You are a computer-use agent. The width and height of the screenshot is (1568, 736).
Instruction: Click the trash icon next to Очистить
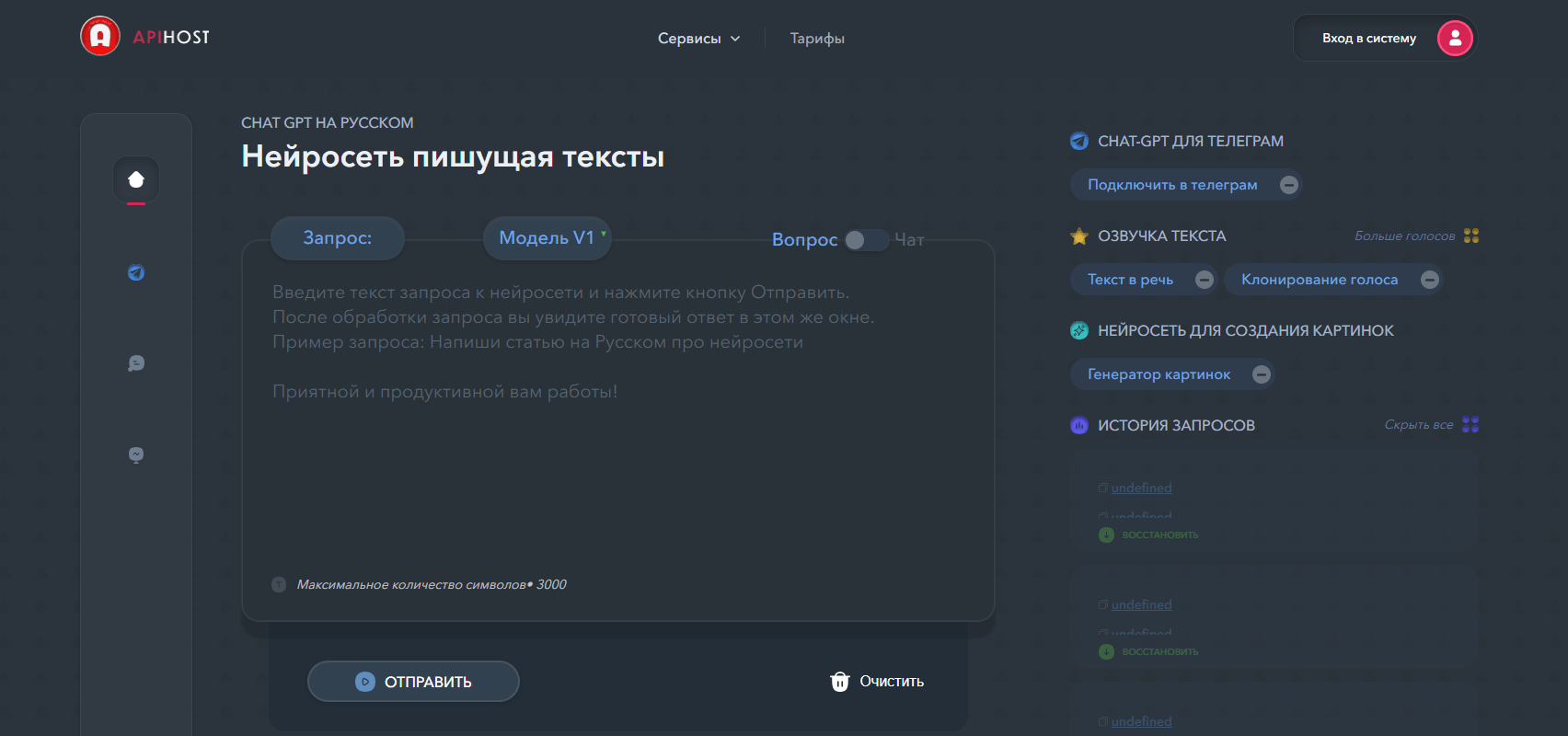click(x=840, y=682)
